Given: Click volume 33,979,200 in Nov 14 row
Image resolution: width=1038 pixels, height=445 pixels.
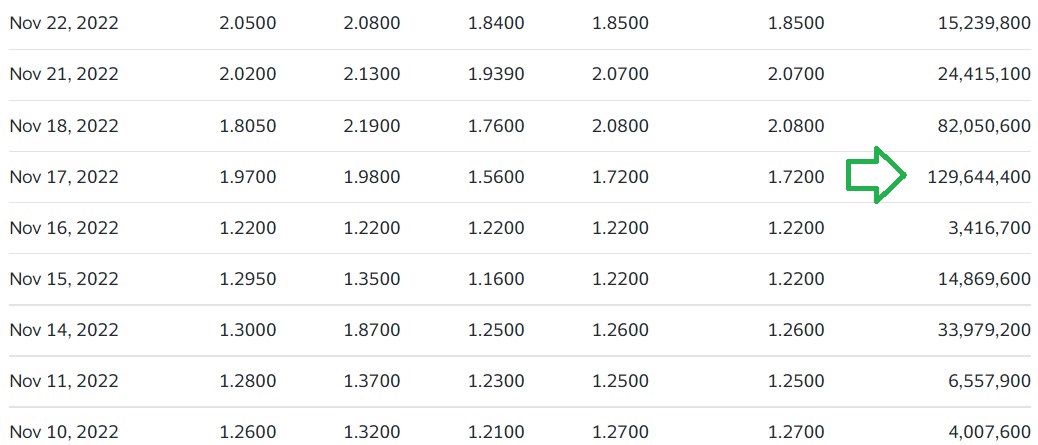Looking at the screenshot, I should (984, 330).
